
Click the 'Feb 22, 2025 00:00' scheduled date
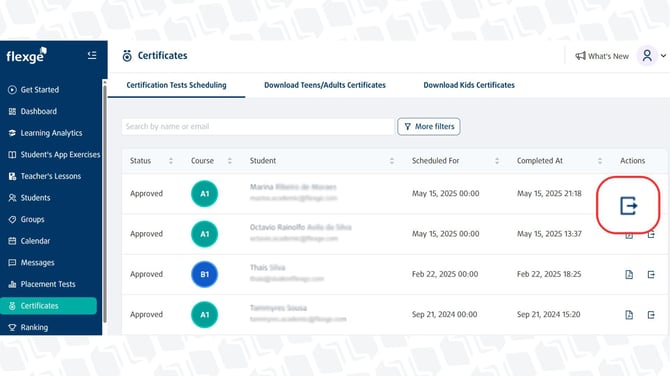[x=445, y=274]
